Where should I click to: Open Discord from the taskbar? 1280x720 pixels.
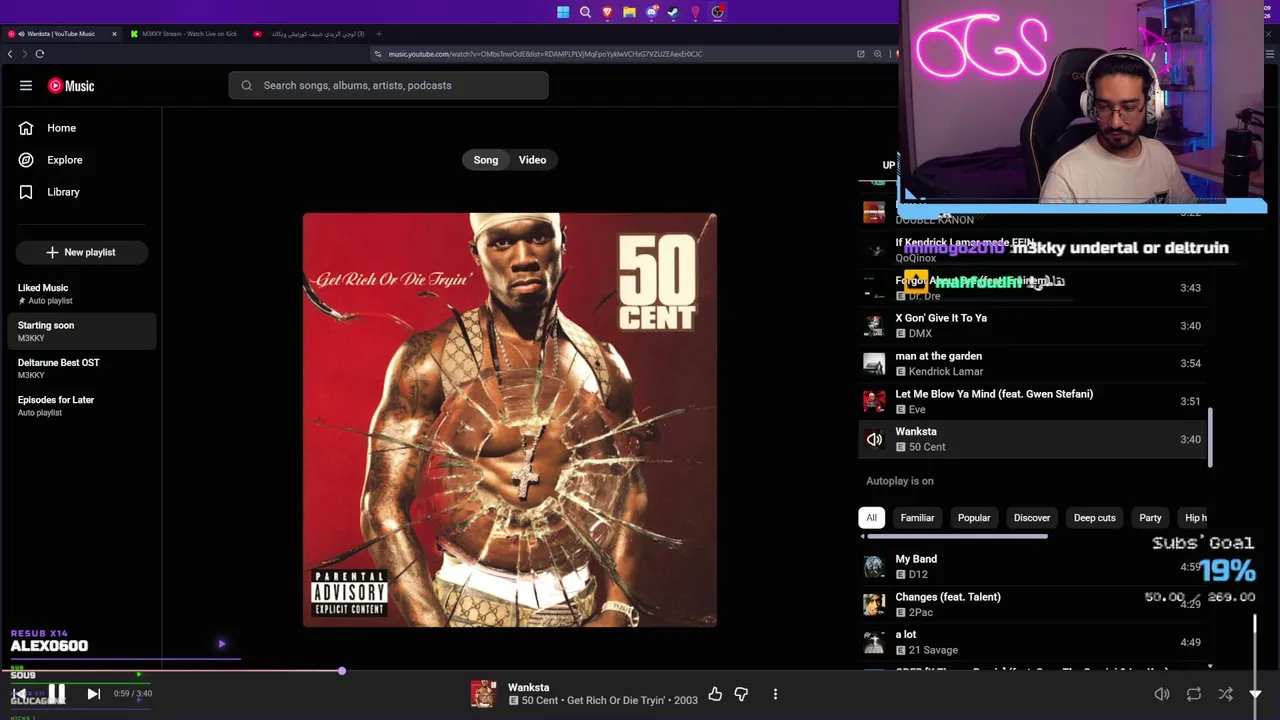pyautogui.click(x=651, y=12)
